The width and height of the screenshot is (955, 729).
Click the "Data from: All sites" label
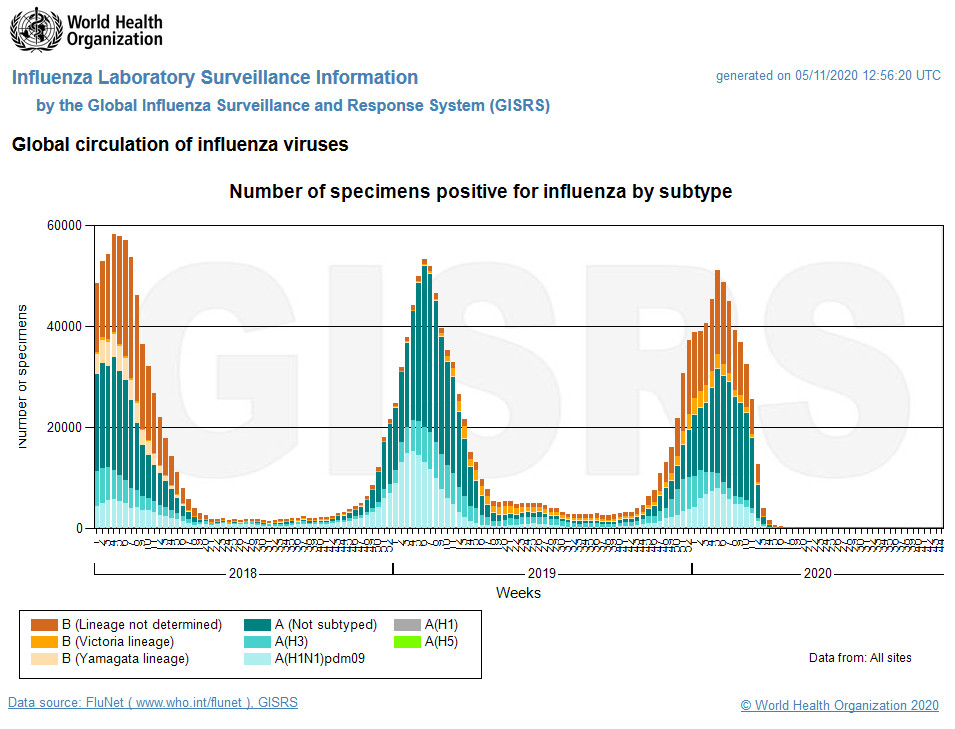coord(860,658)
